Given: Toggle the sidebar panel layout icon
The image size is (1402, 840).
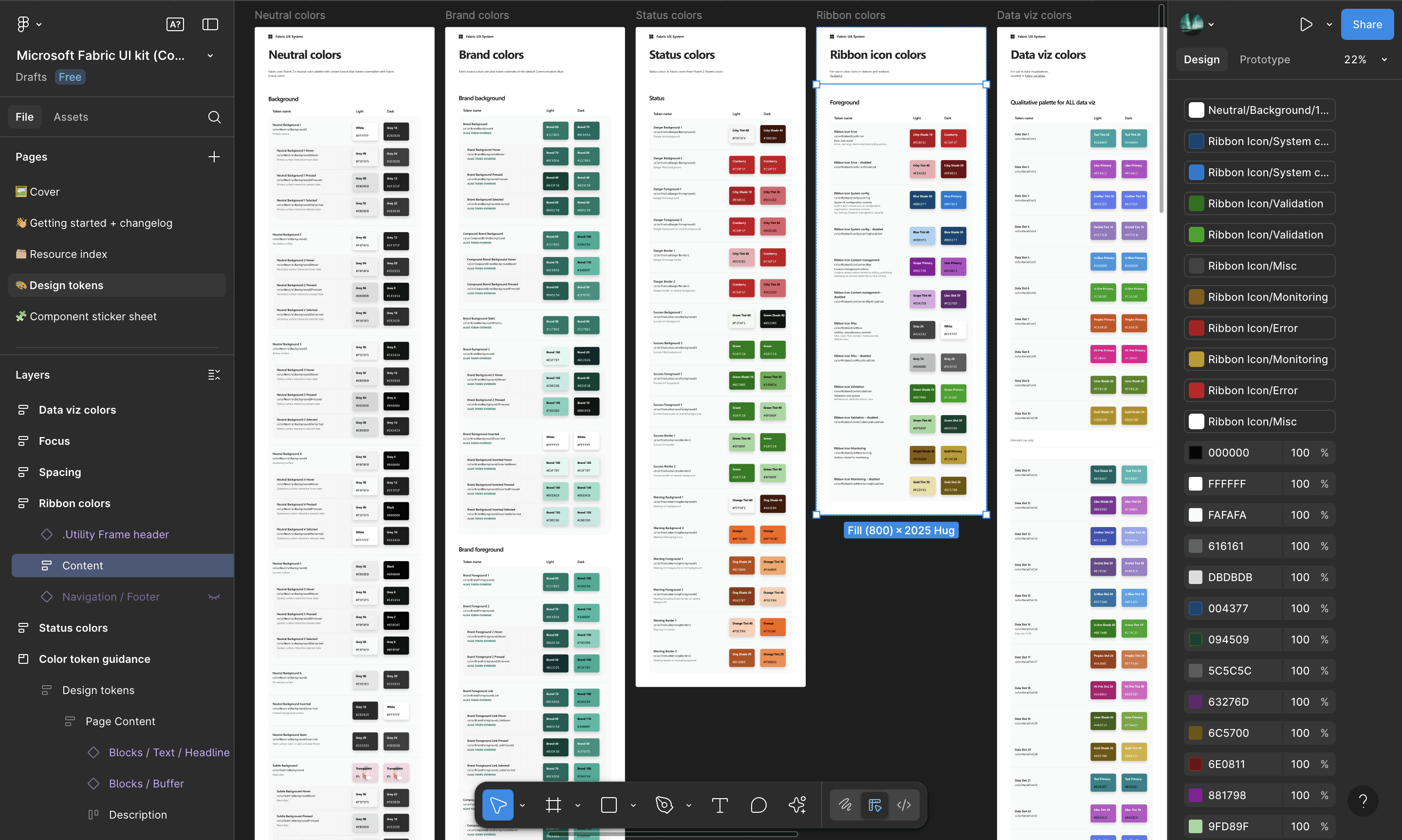Looking at the screenshot, I should [x=210, y=24].
